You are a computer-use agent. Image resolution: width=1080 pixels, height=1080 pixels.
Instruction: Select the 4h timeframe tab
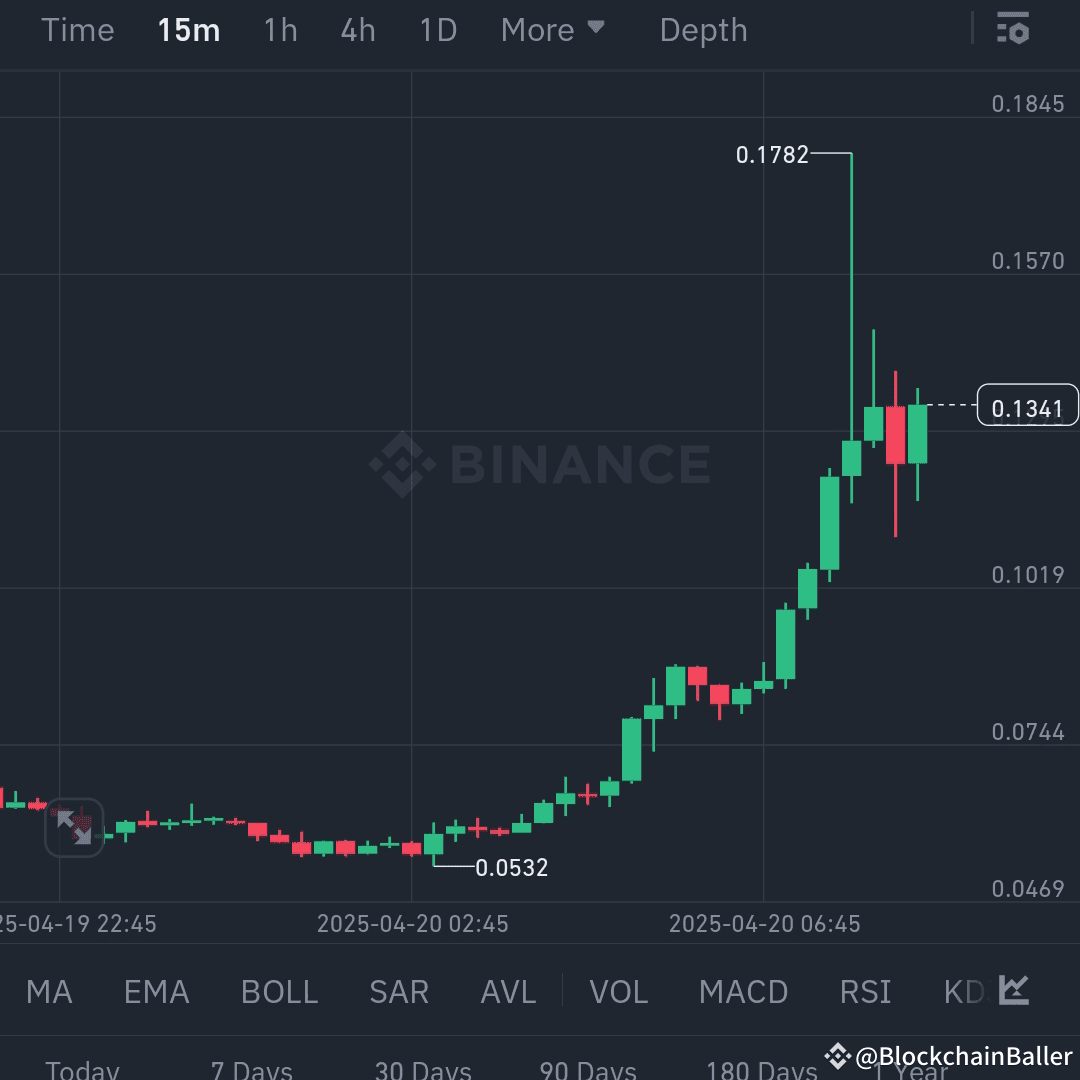pyautogui.click(x=357, y=30)
